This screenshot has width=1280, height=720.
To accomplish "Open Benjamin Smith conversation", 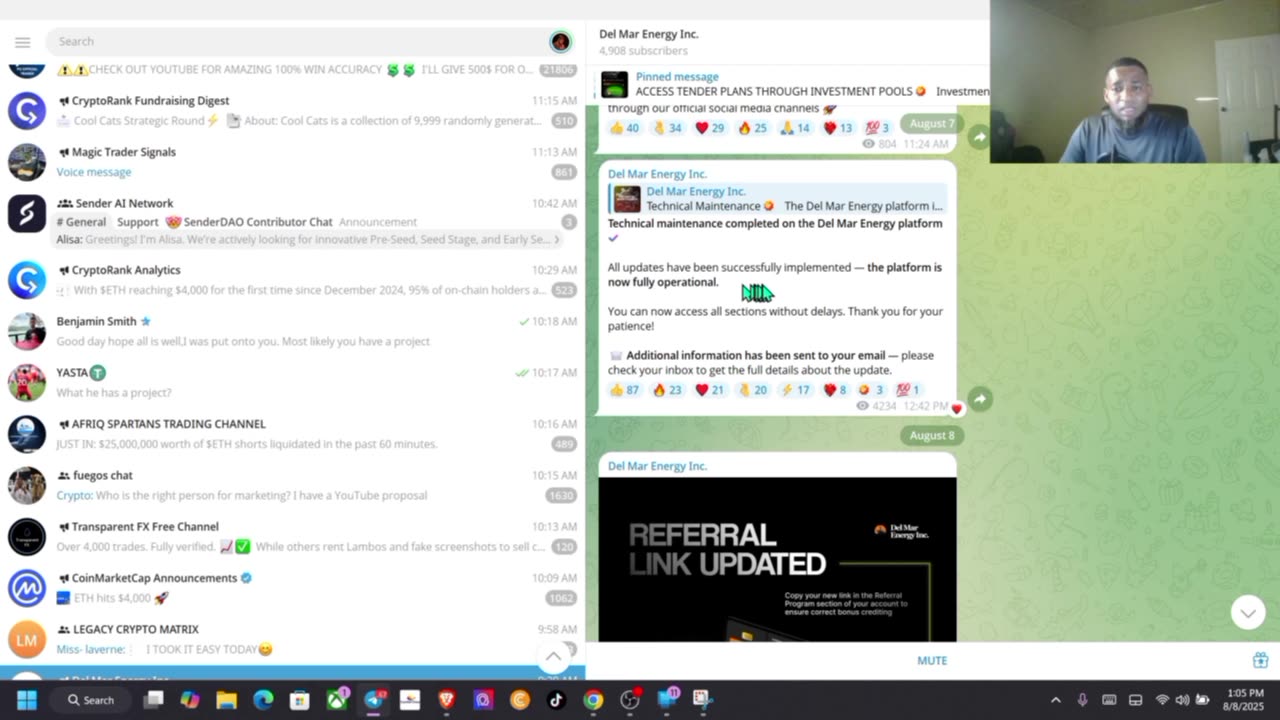I will pos(292,331).
